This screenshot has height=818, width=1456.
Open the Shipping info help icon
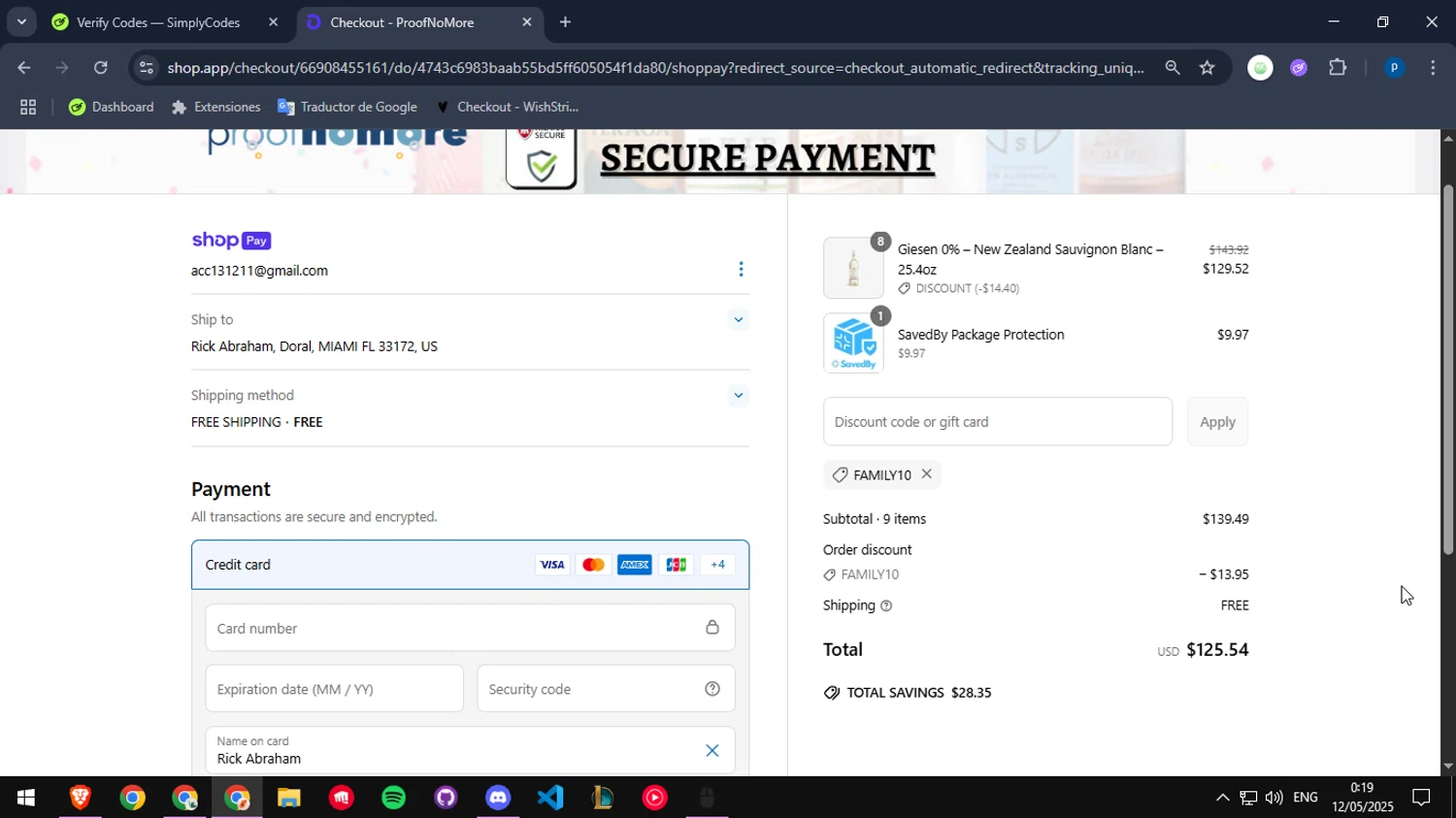pyautogui.click(x=885, y=605)
